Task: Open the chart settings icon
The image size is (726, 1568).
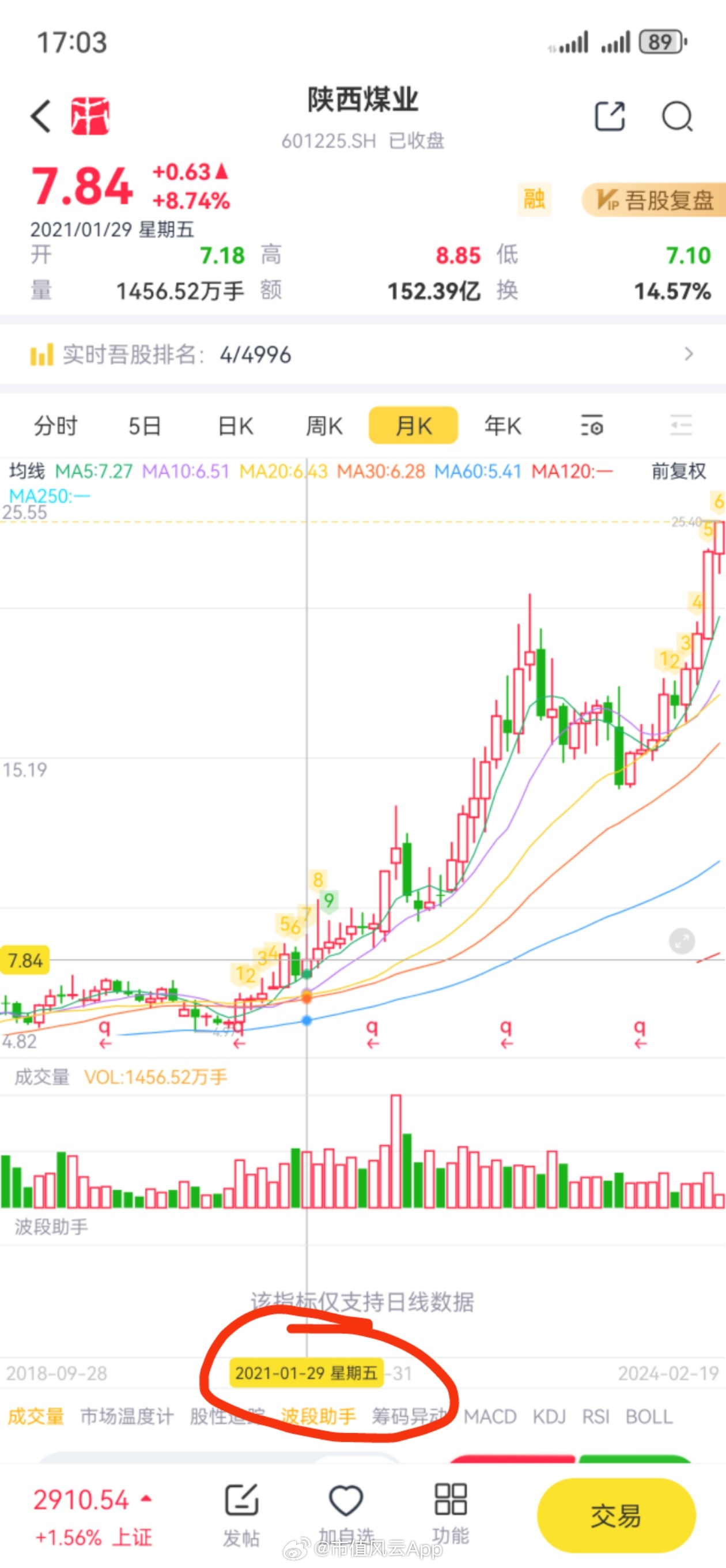Action: 592,425
